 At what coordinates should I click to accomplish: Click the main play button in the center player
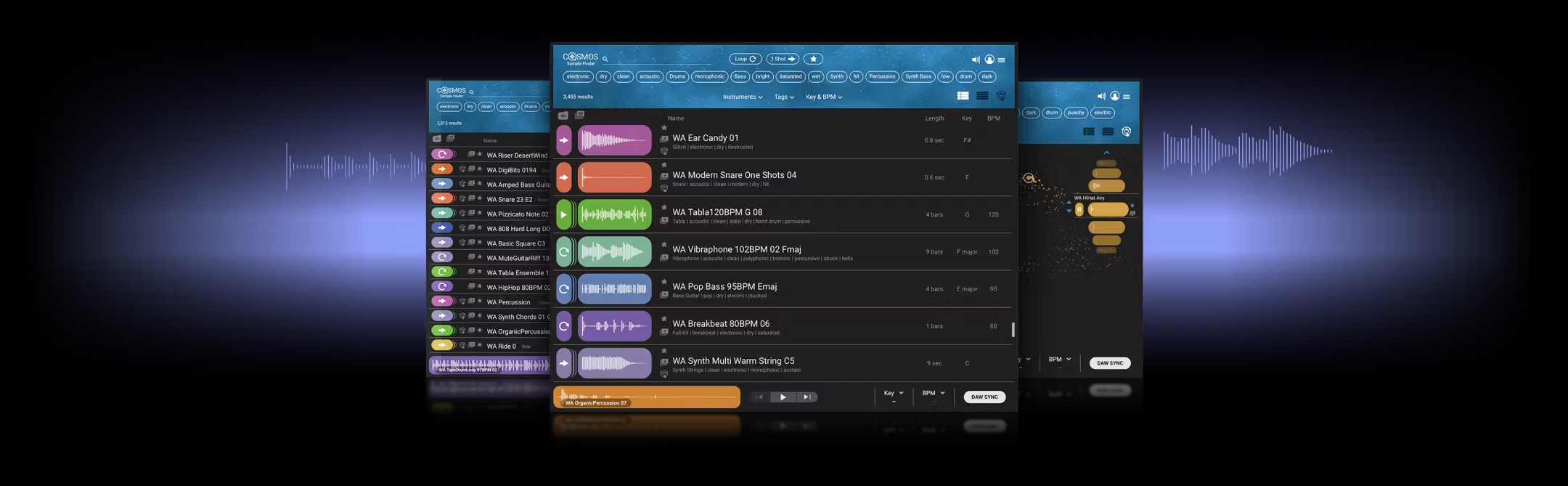[783, 397]
